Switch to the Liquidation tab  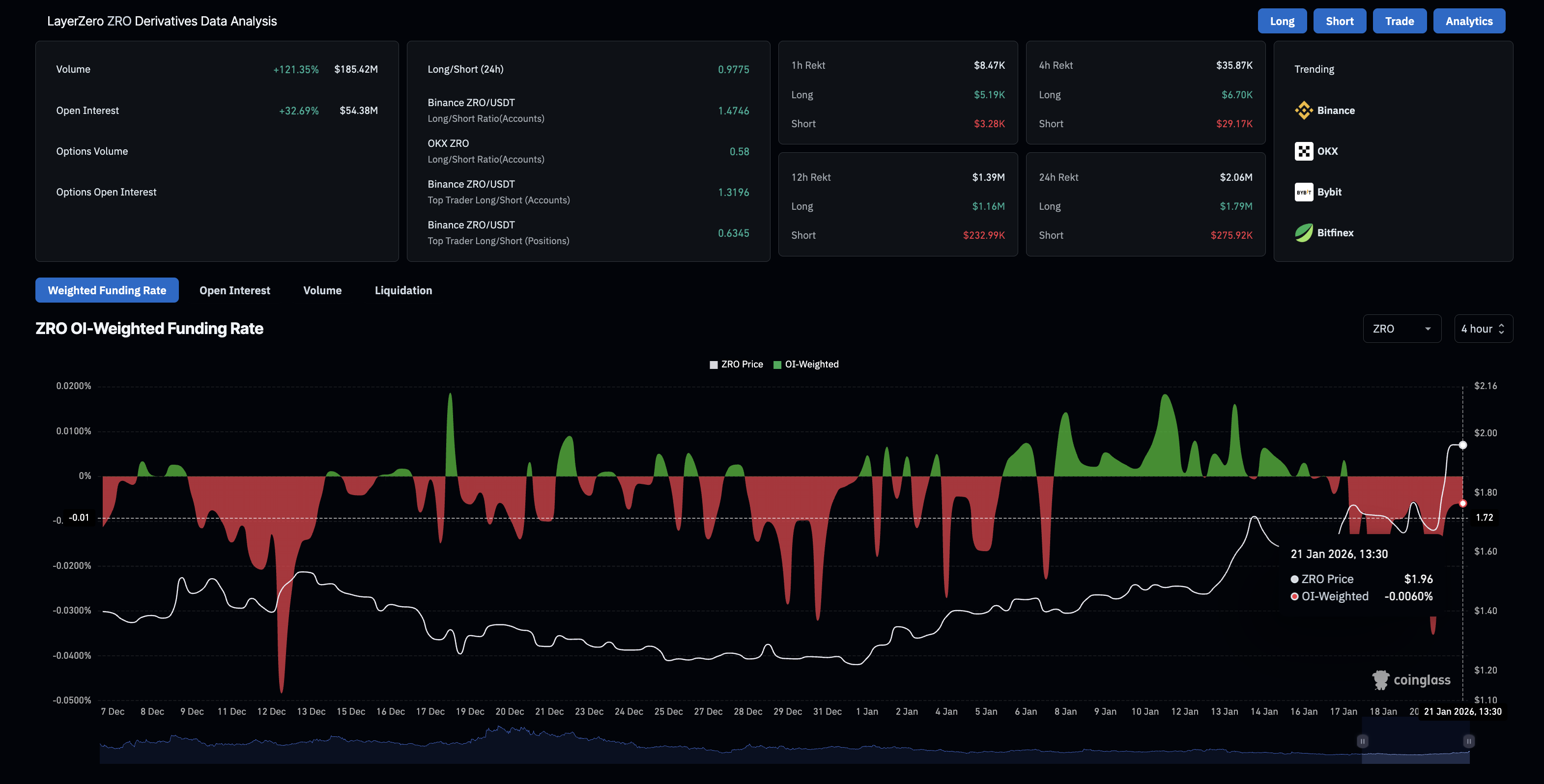tap(403, 290)
